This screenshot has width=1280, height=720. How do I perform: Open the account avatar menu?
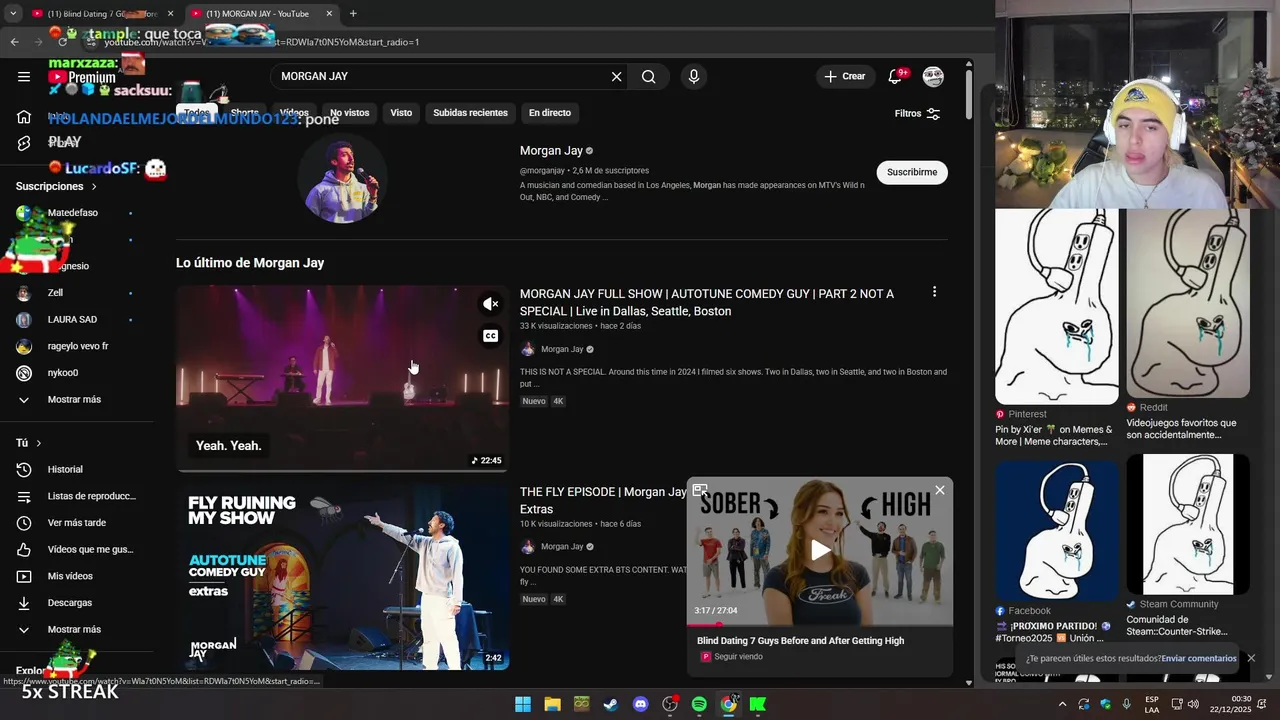pos(933,76)
